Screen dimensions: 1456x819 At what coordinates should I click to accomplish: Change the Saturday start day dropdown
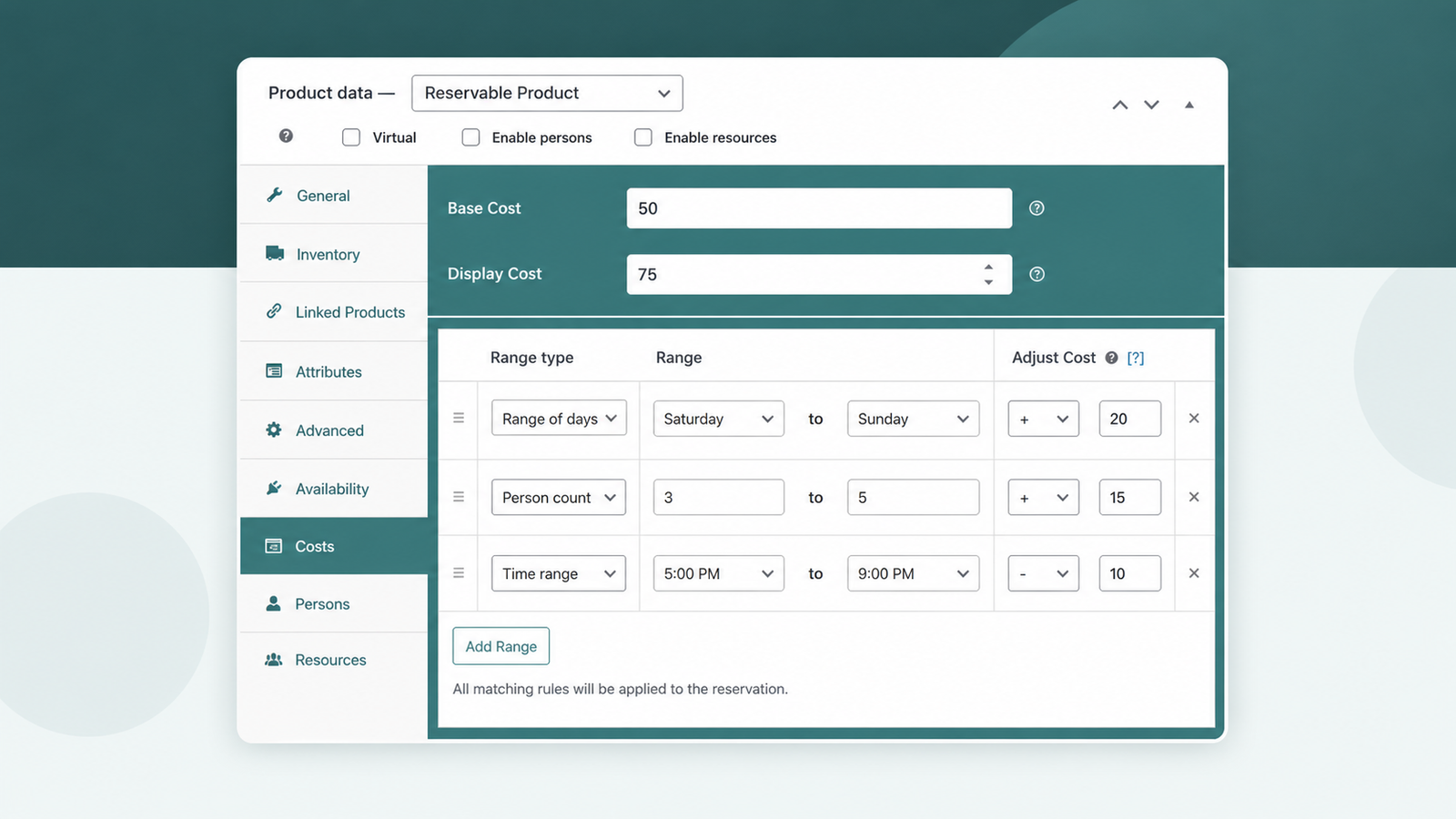(x=718, y=419)
